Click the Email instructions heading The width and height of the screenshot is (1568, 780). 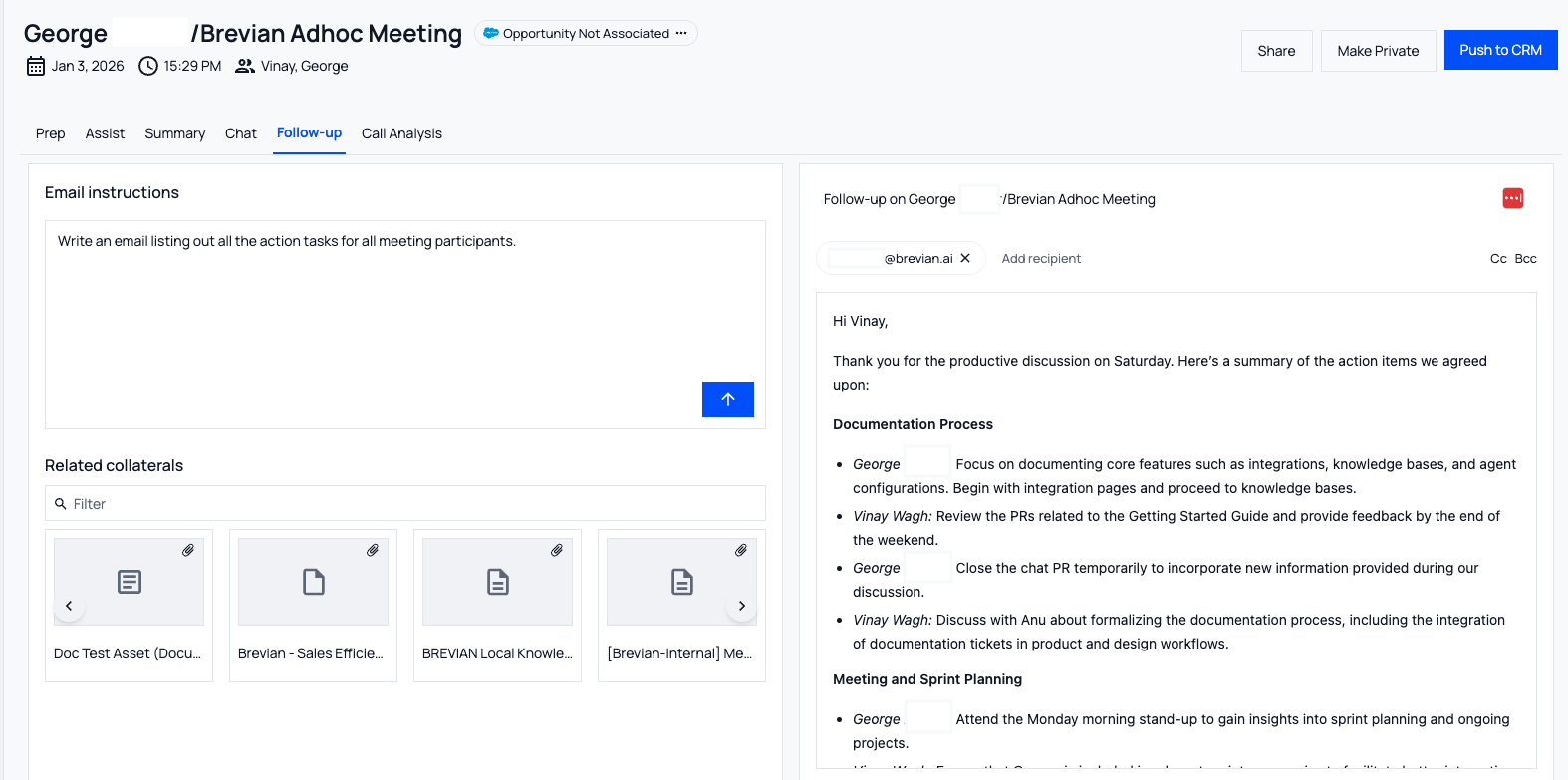pos(112,192)
